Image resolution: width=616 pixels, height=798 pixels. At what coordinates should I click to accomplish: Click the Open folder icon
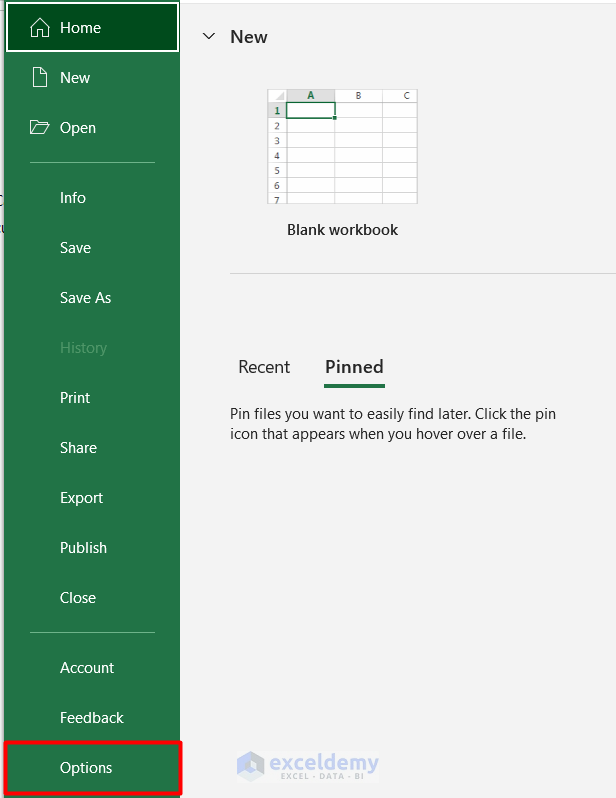pyautogui.click(x=40, y=128)
